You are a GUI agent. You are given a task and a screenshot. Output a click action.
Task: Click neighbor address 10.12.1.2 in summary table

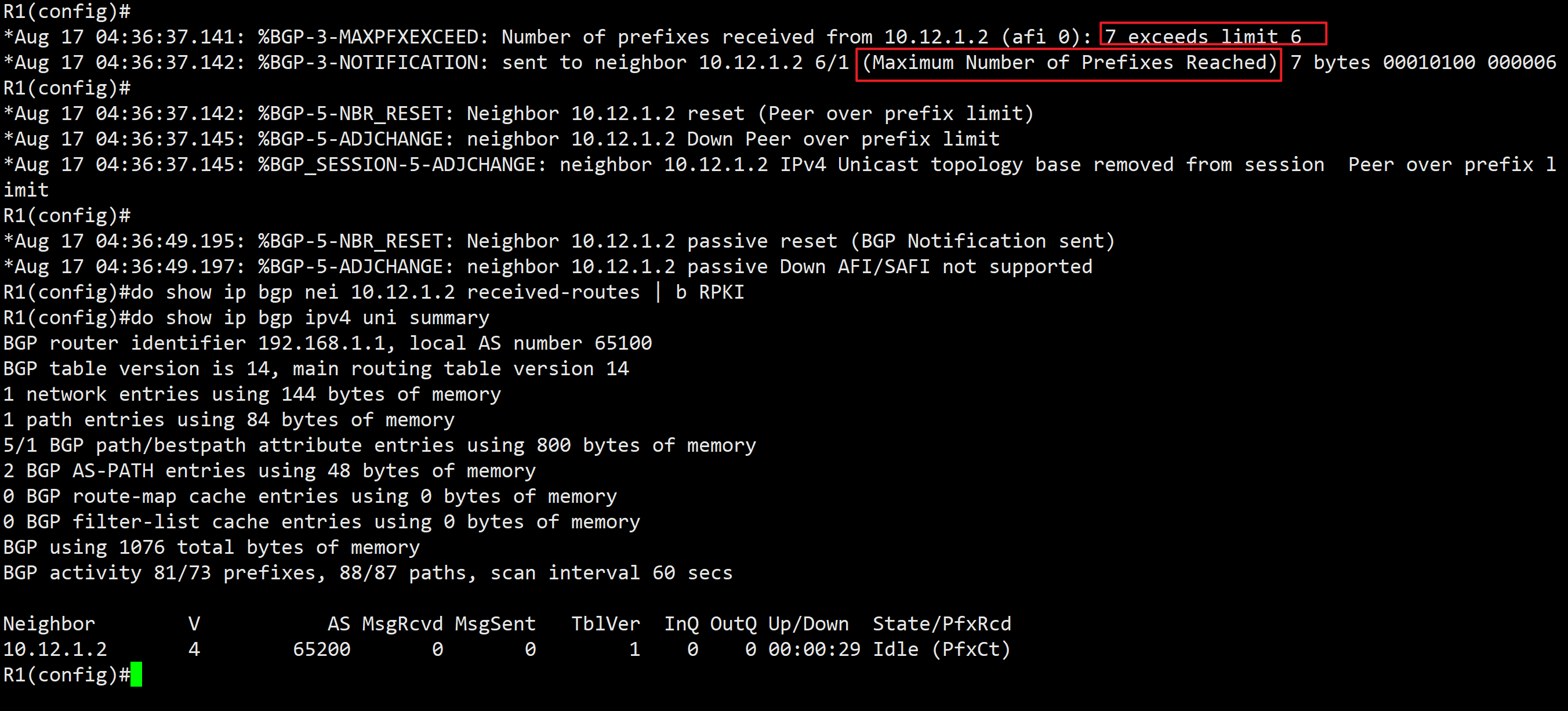click(x=56, y=649)
